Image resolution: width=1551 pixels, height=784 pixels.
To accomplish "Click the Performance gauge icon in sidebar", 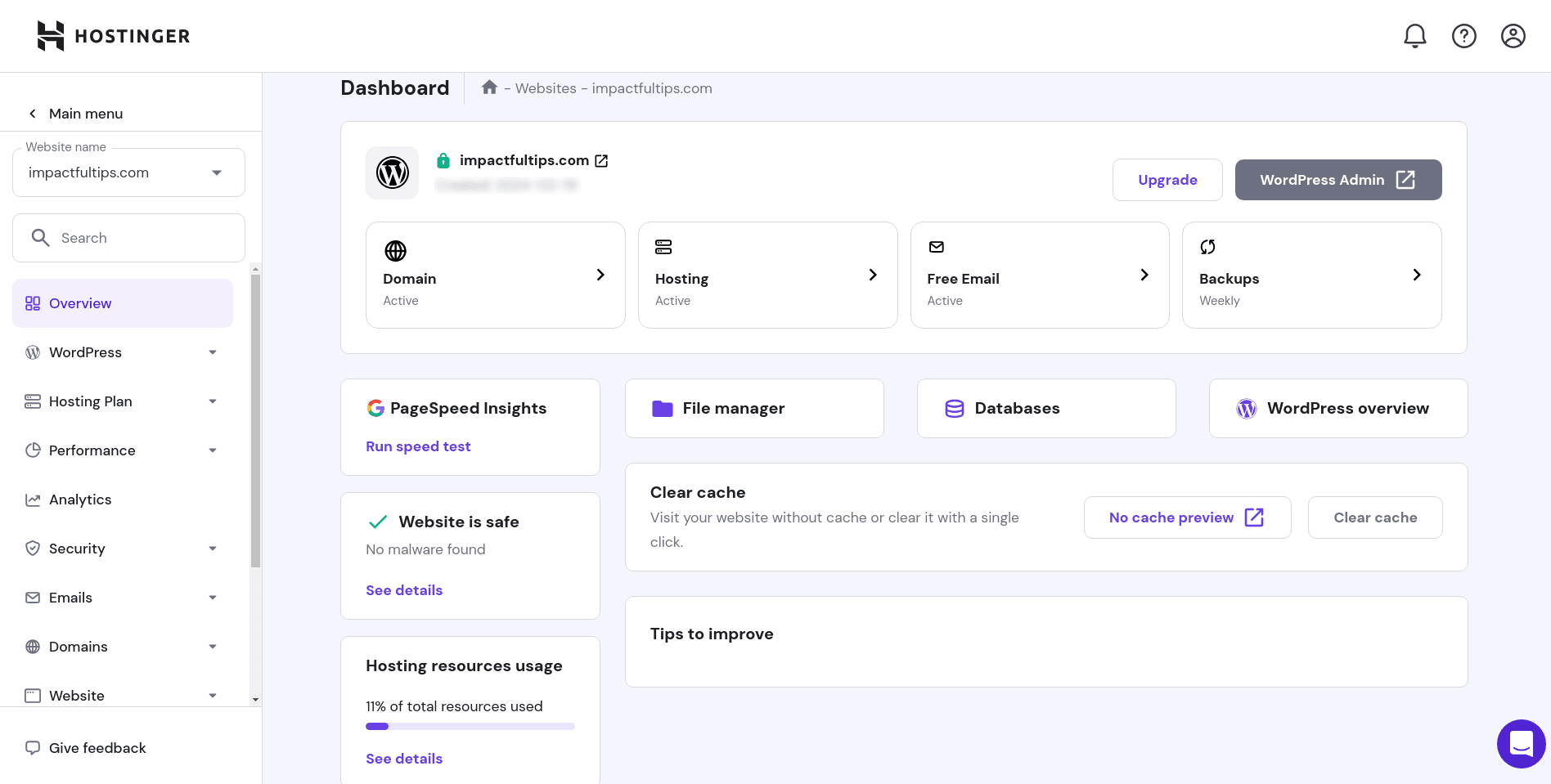I will [x=33, y=450].
